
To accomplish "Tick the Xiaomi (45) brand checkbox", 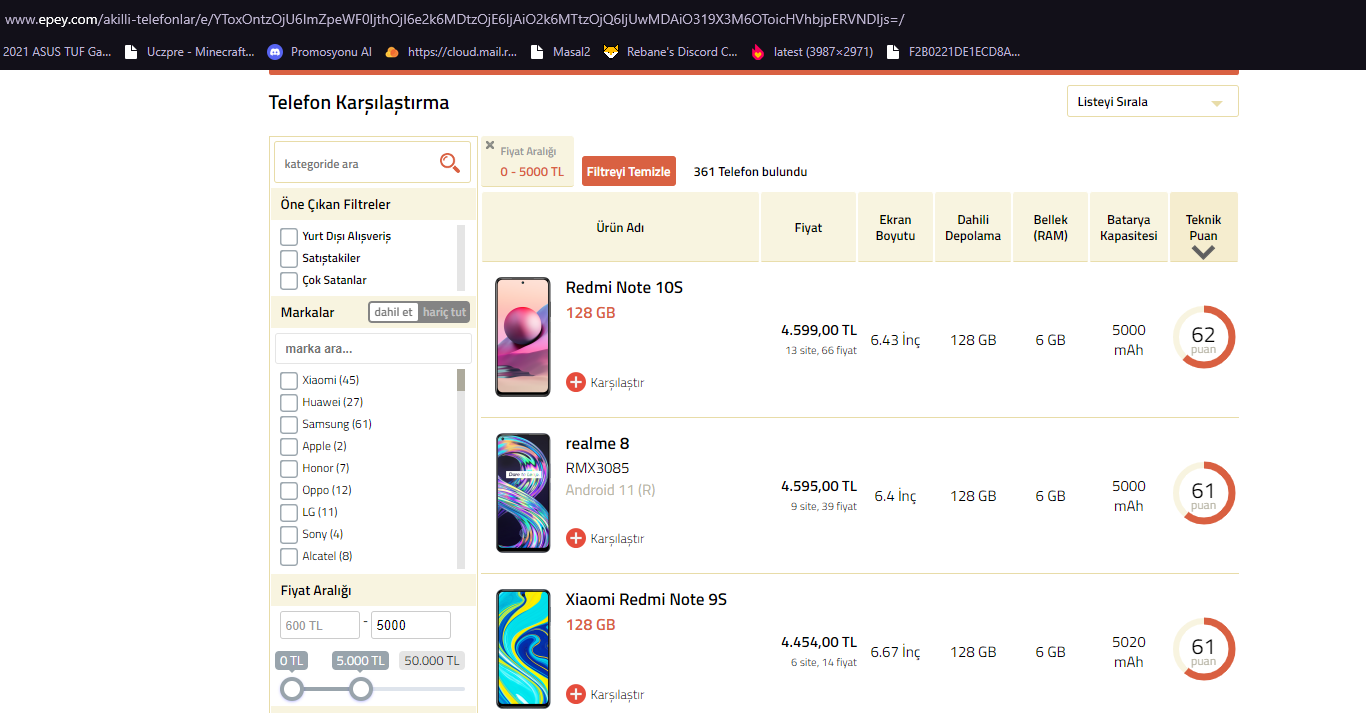I will 289,381.
